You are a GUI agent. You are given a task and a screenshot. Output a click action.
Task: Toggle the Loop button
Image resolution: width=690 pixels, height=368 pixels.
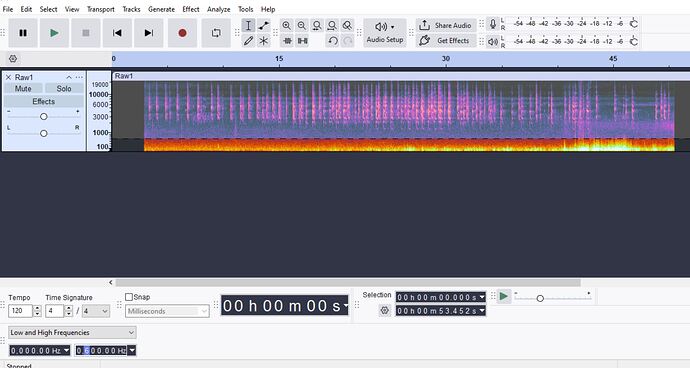tap(216, 33)
